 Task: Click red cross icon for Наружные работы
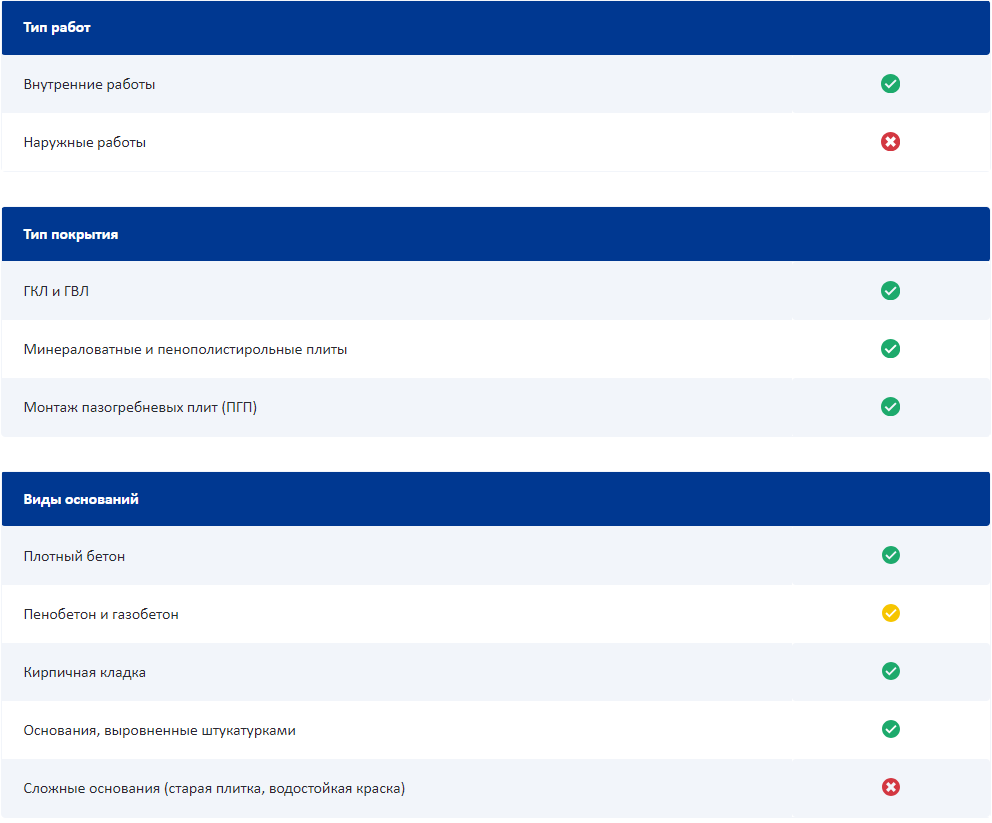point(890,142)
